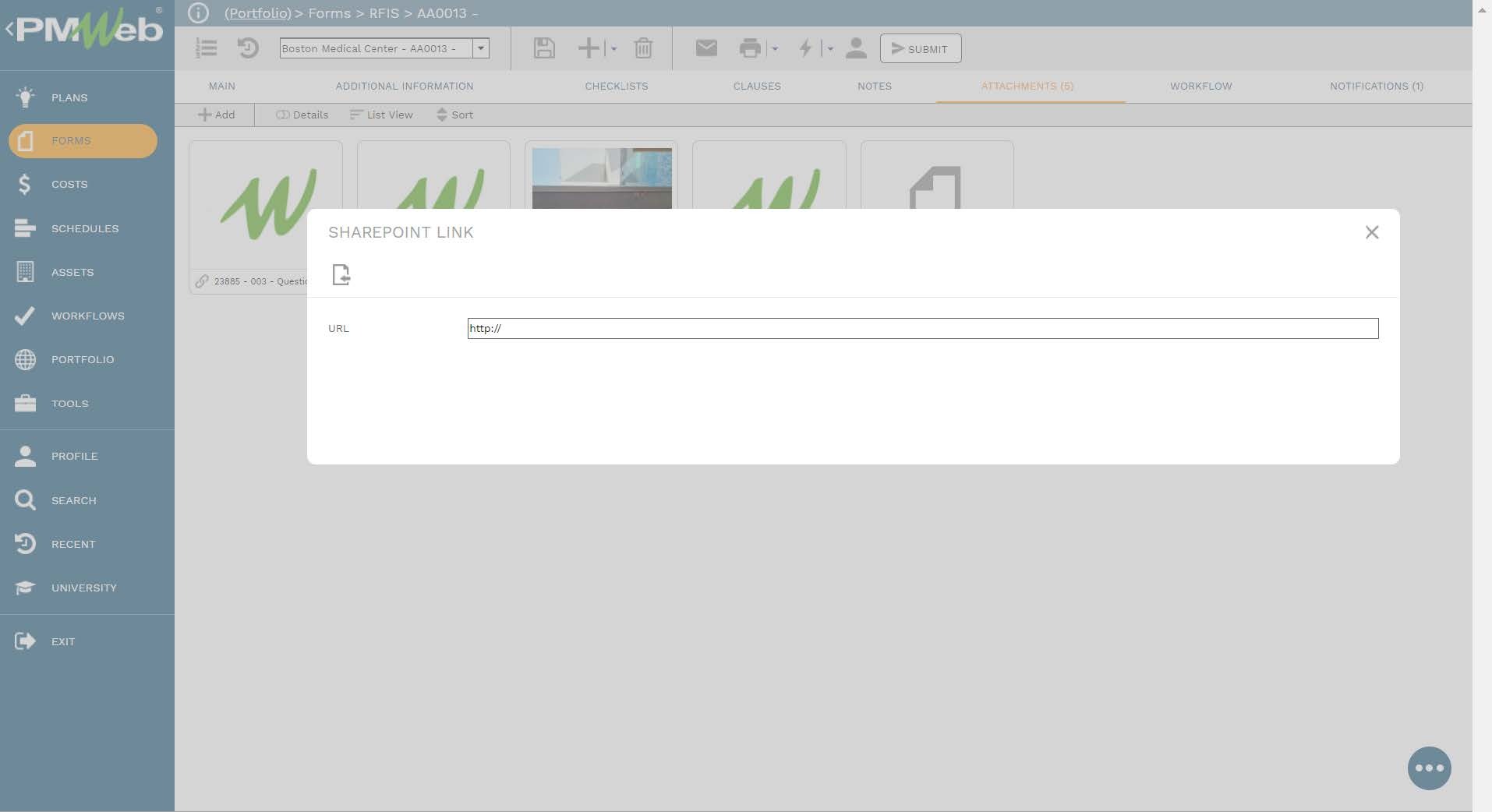Select the photo attachment thumbnail
Viewport: 1492px width, 812px height.
tap(602, 178)
